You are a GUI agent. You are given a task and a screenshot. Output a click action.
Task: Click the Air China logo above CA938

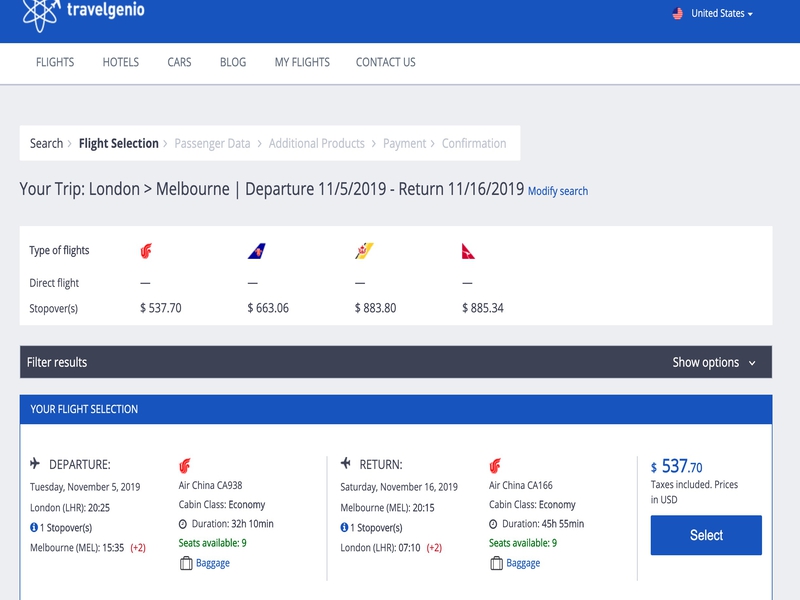pos(185,466)
